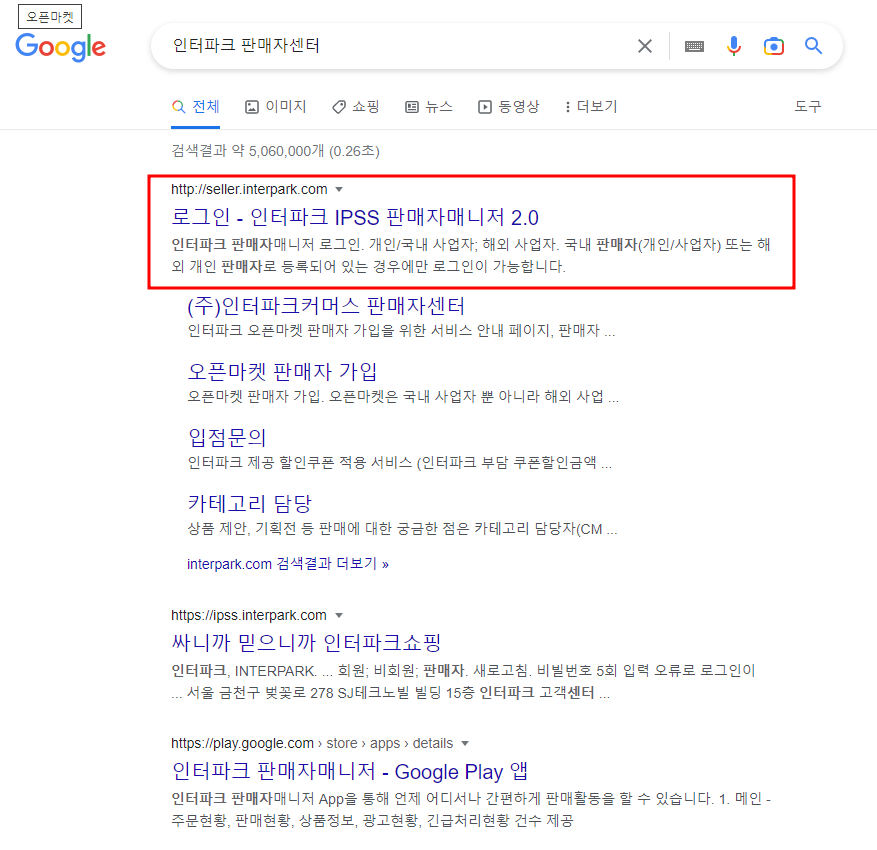Select the 전체 tab
This screenshot has height=850, width=877.
pyautogui.click(x=195, y=107)
